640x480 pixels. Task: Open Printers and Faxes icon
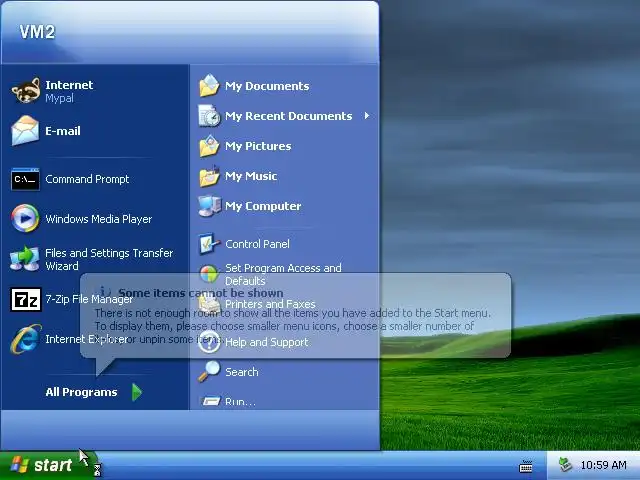209,304
